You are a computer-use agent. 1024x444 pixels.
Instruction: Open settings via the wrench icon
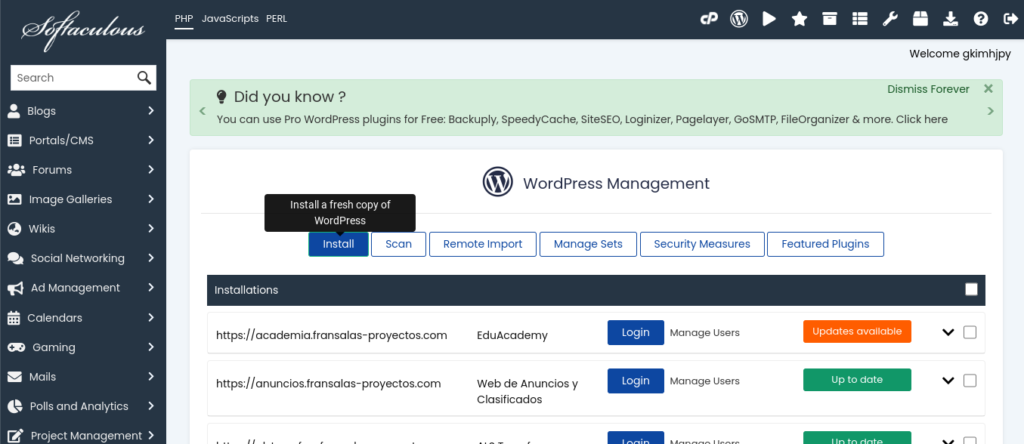[890, 19]
